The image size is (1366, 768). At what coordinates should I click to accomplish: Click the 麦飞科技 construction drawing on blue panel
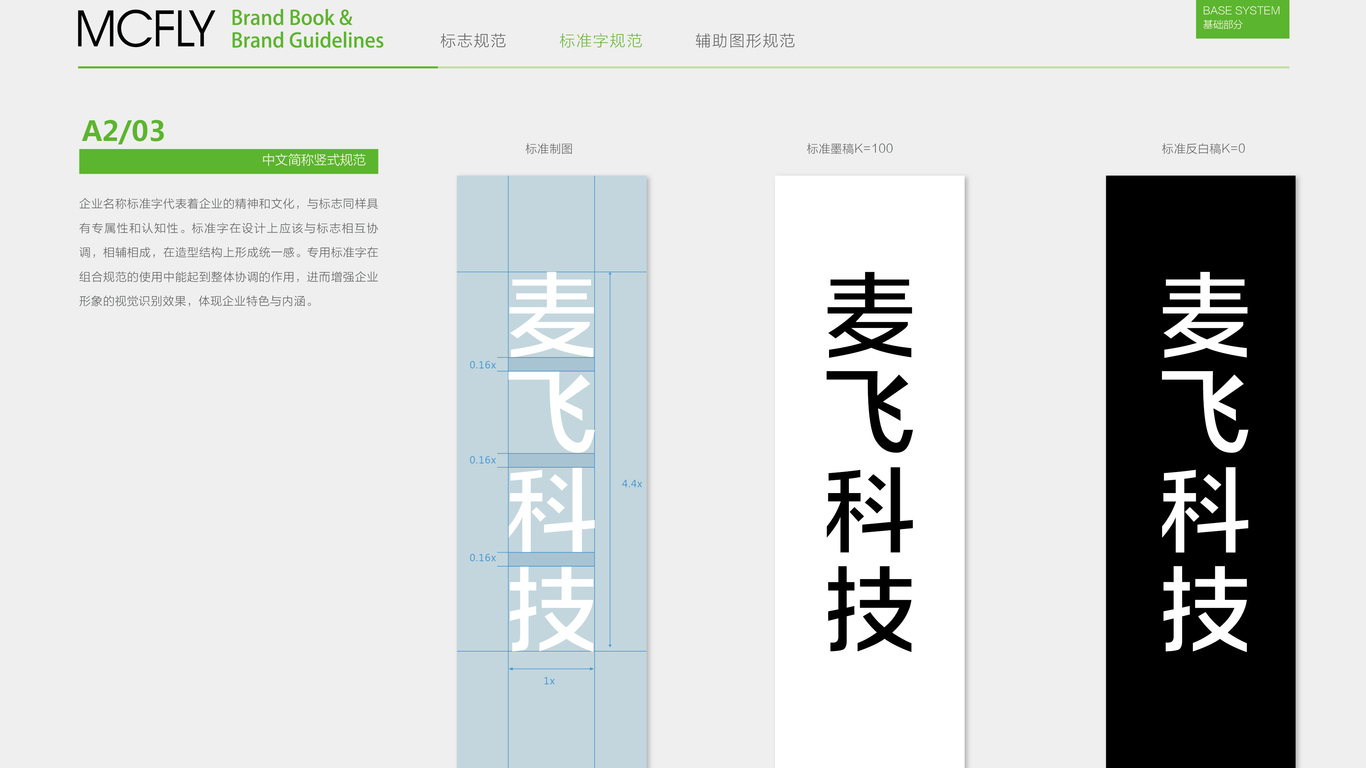(552, 472)
